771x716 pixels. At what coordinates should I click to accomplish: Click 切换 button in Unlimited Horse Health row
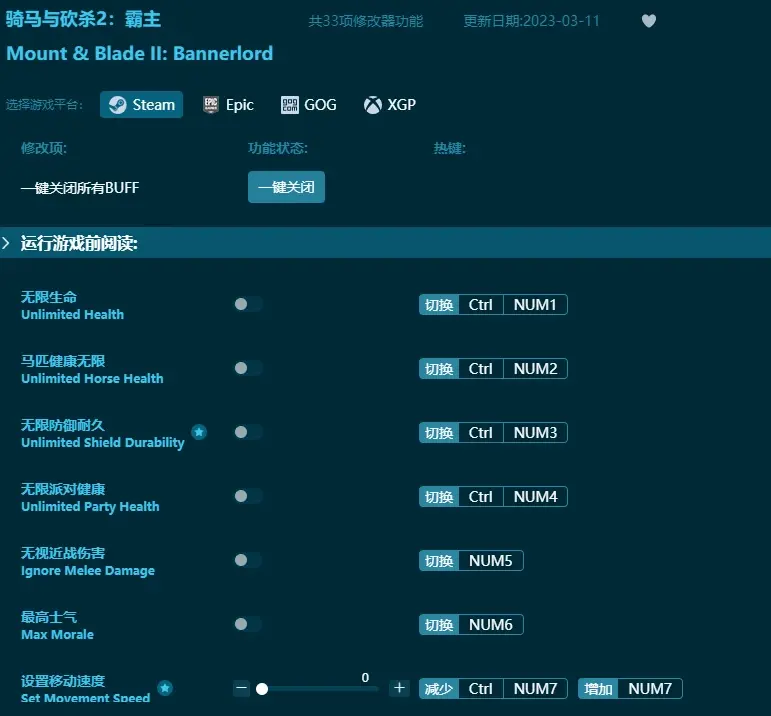(439, 369)
